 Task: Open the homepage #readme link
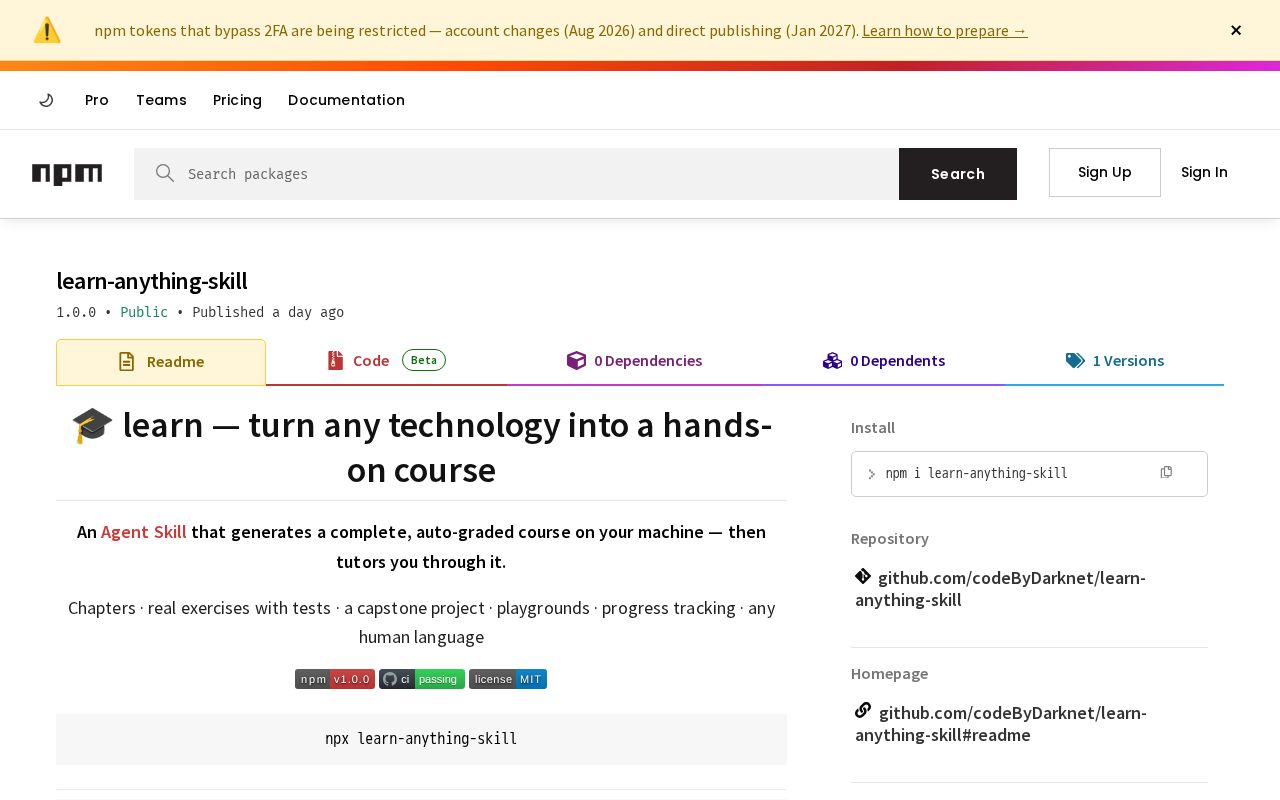1001,723
